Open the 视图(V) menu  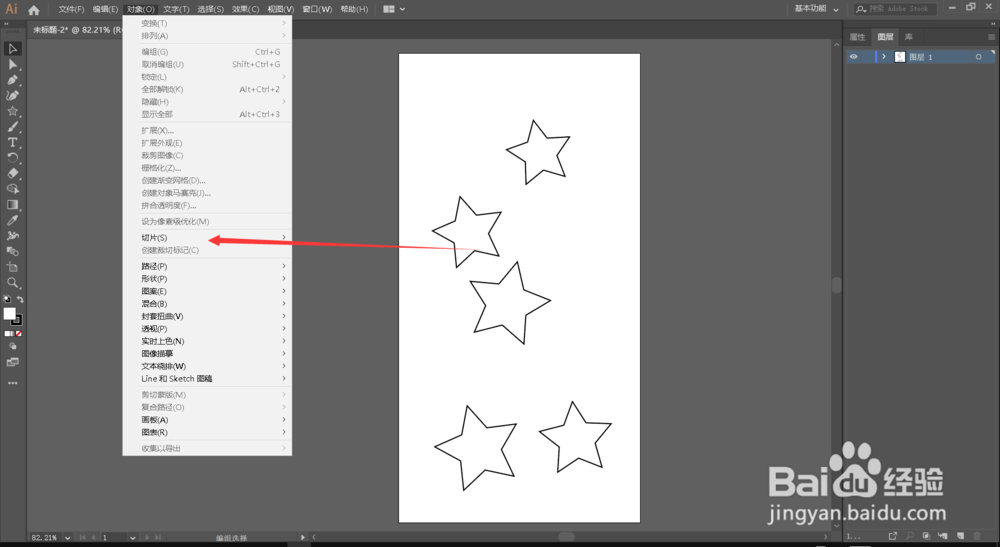tap(281, 9)
